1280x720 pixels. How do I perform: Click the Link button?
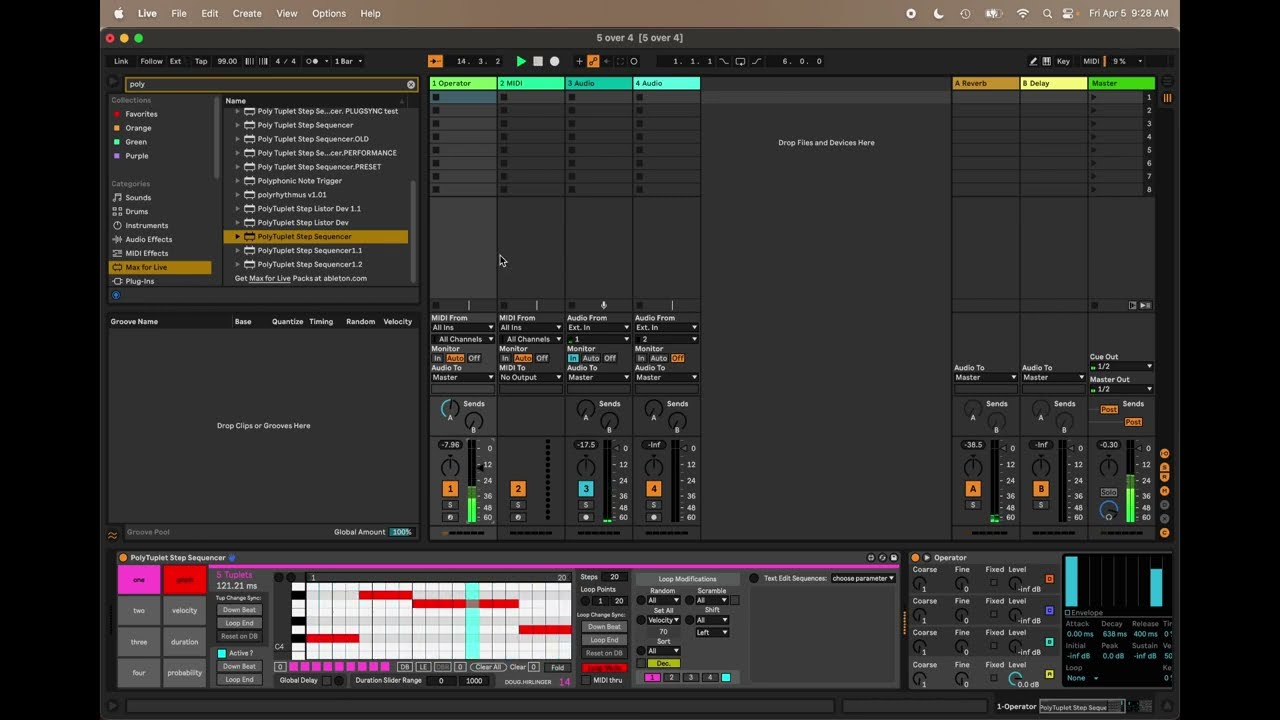[121, 61]
